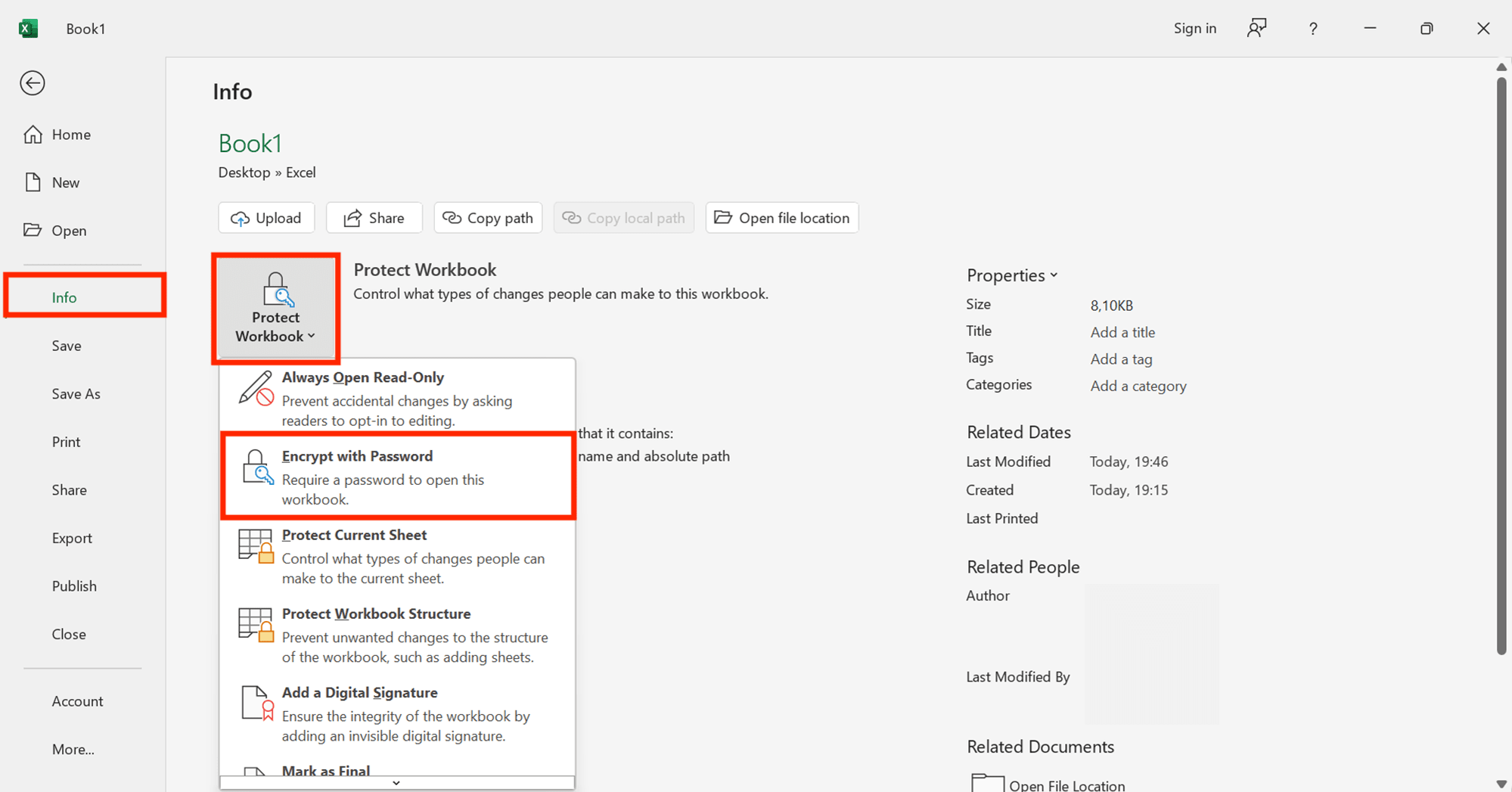Image resolution: width=1512 pixels, height=792 pixels.
Task: Click the 8,10KB size value
Action: click(x=1111, y=306)
